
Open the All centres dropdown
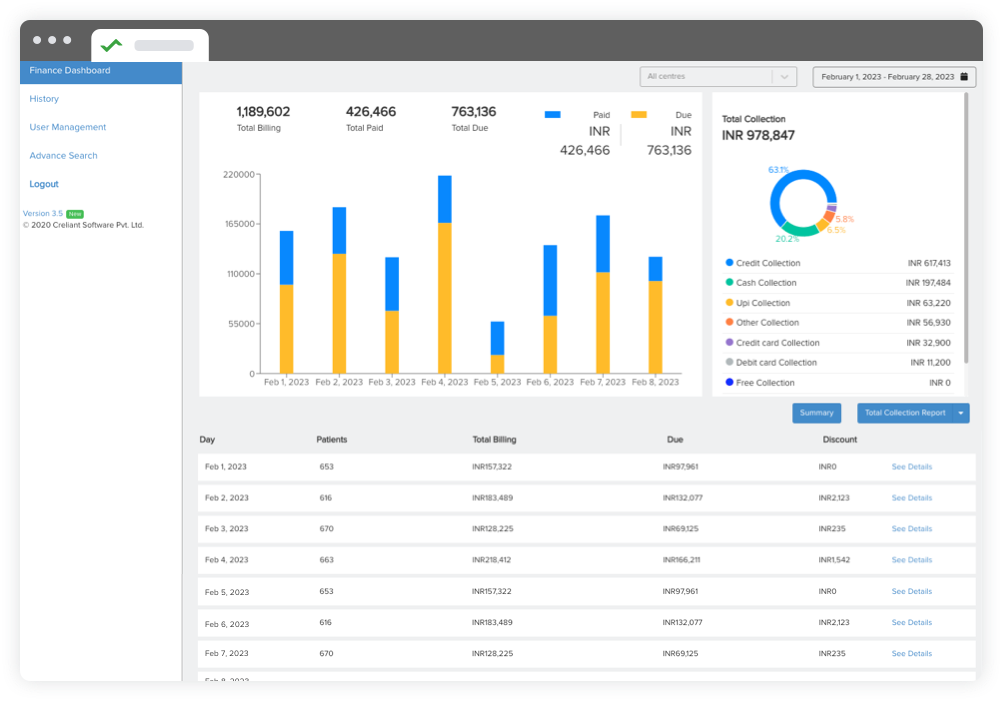(718, 76)
